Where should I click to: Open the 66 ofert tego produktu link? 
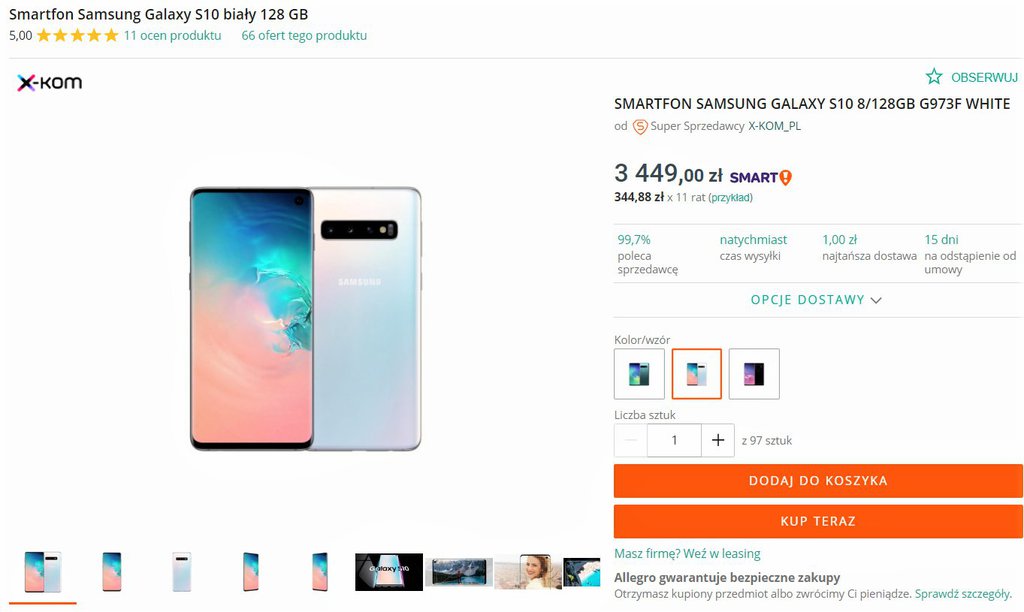click(x=304, y=36)
